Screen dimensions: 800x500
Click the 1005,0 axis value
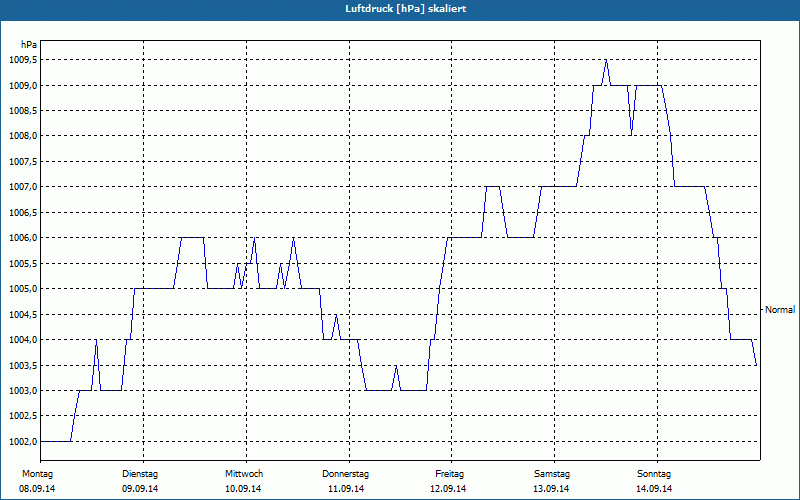[x=23, y=289]
